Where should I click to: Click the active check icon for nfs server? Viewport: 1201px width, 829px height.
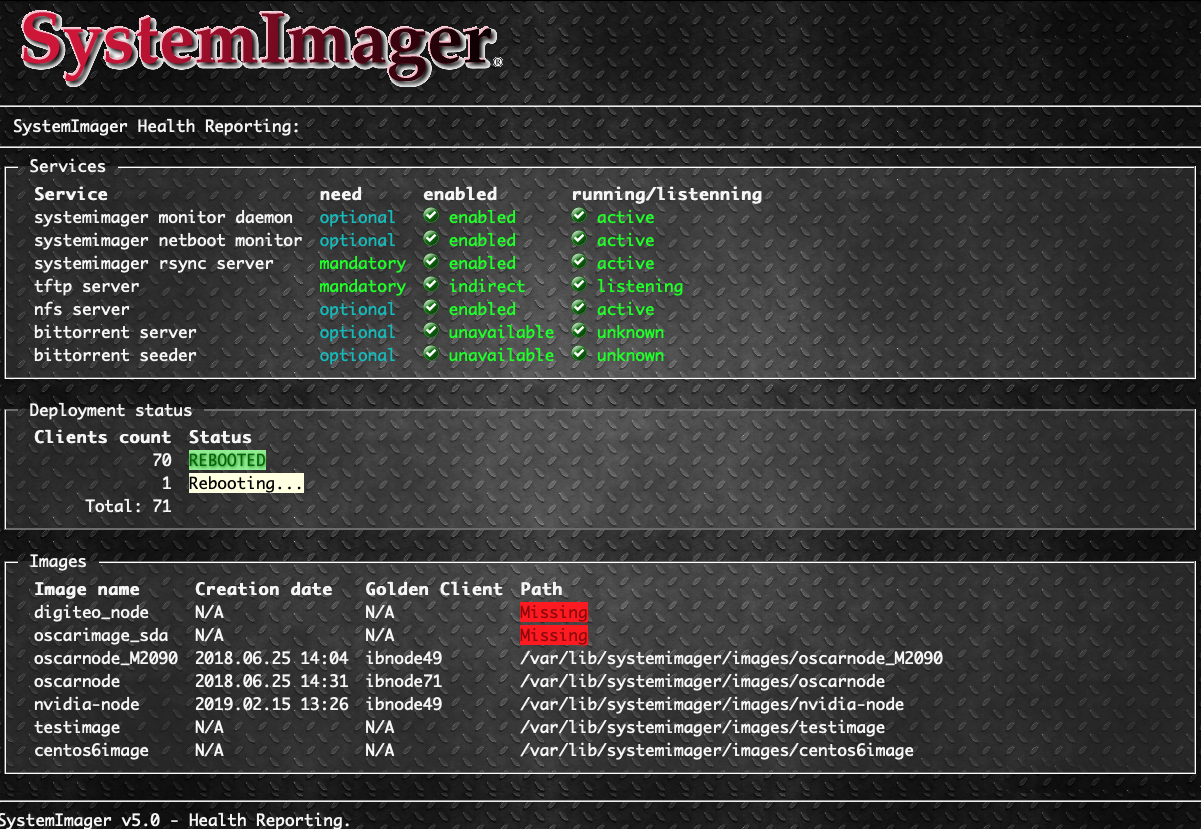(x=579, y=308)
